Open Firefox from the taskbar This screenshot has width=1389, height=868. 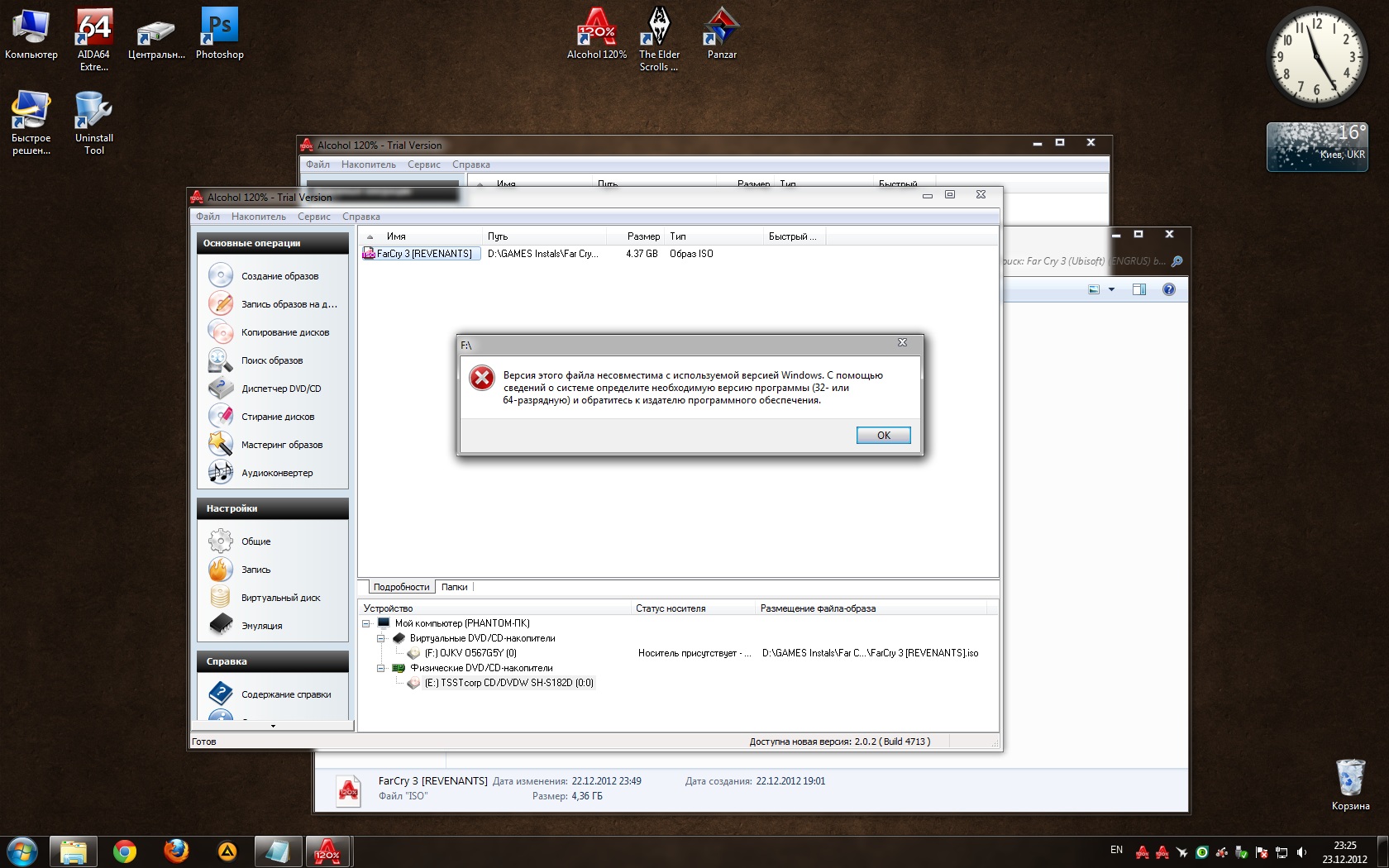[x=176, y=851]
